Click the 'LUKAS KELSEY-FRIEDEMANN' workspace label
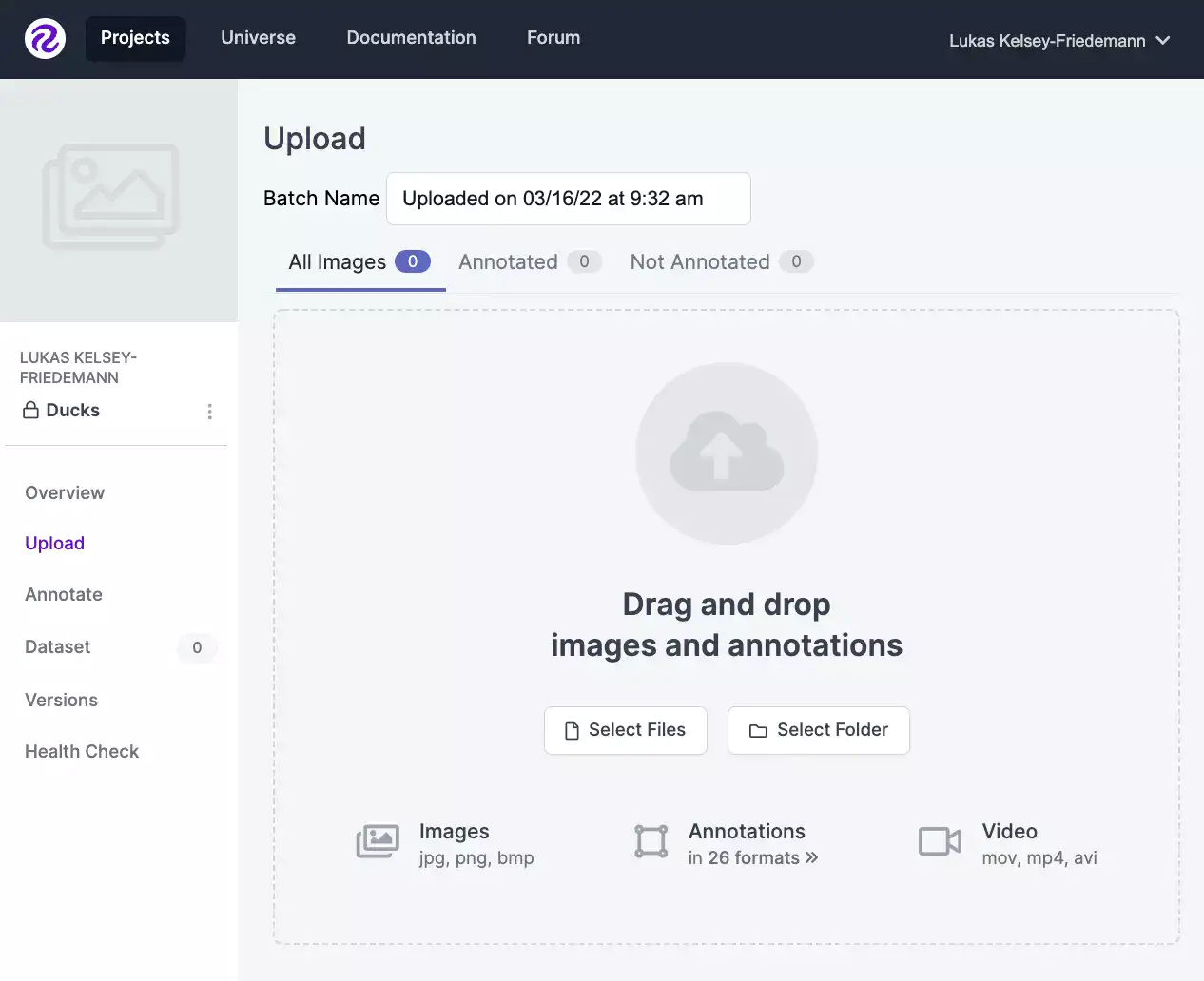This screenshot has height=981, width=1204. [78, 367]
